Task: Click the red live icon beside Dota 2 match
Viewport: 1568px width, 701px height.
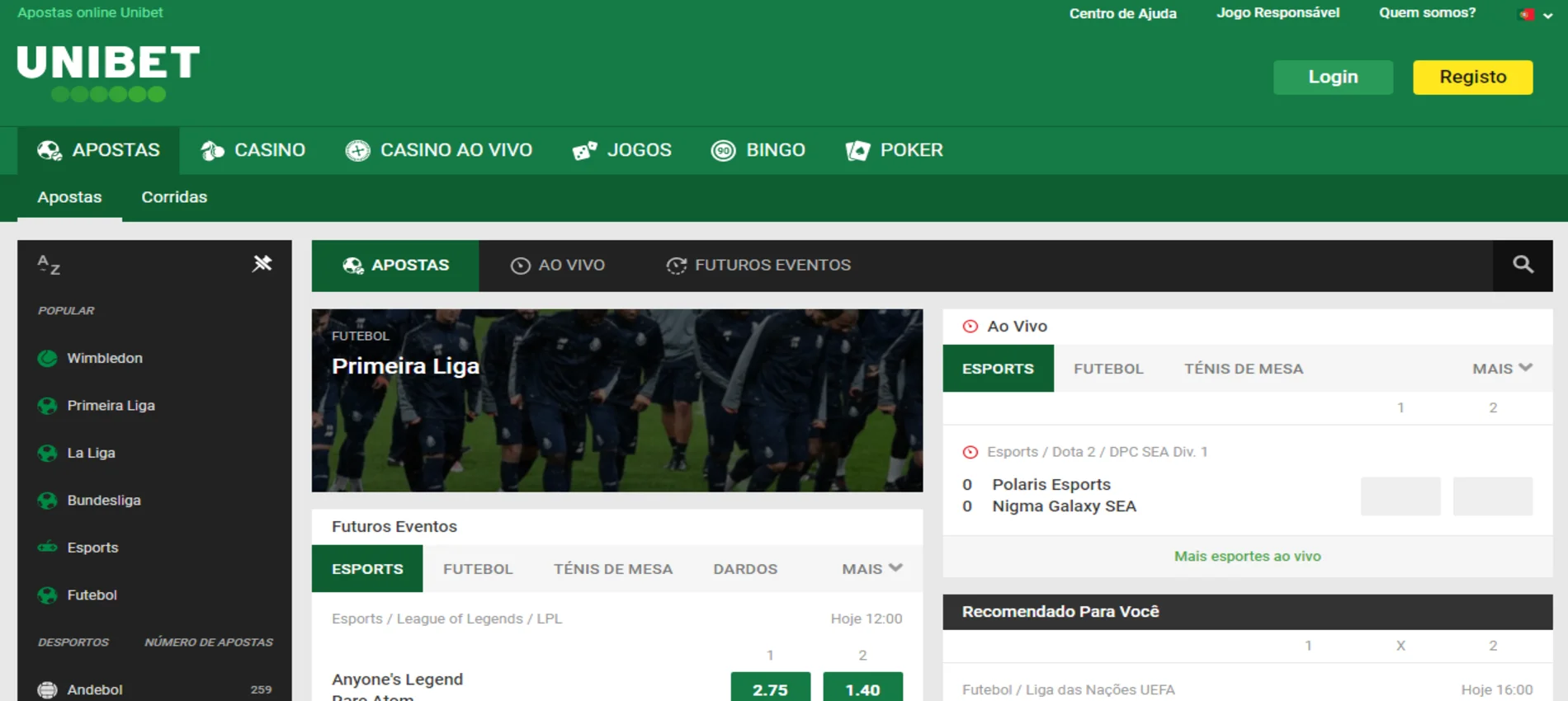Action: 971,452
